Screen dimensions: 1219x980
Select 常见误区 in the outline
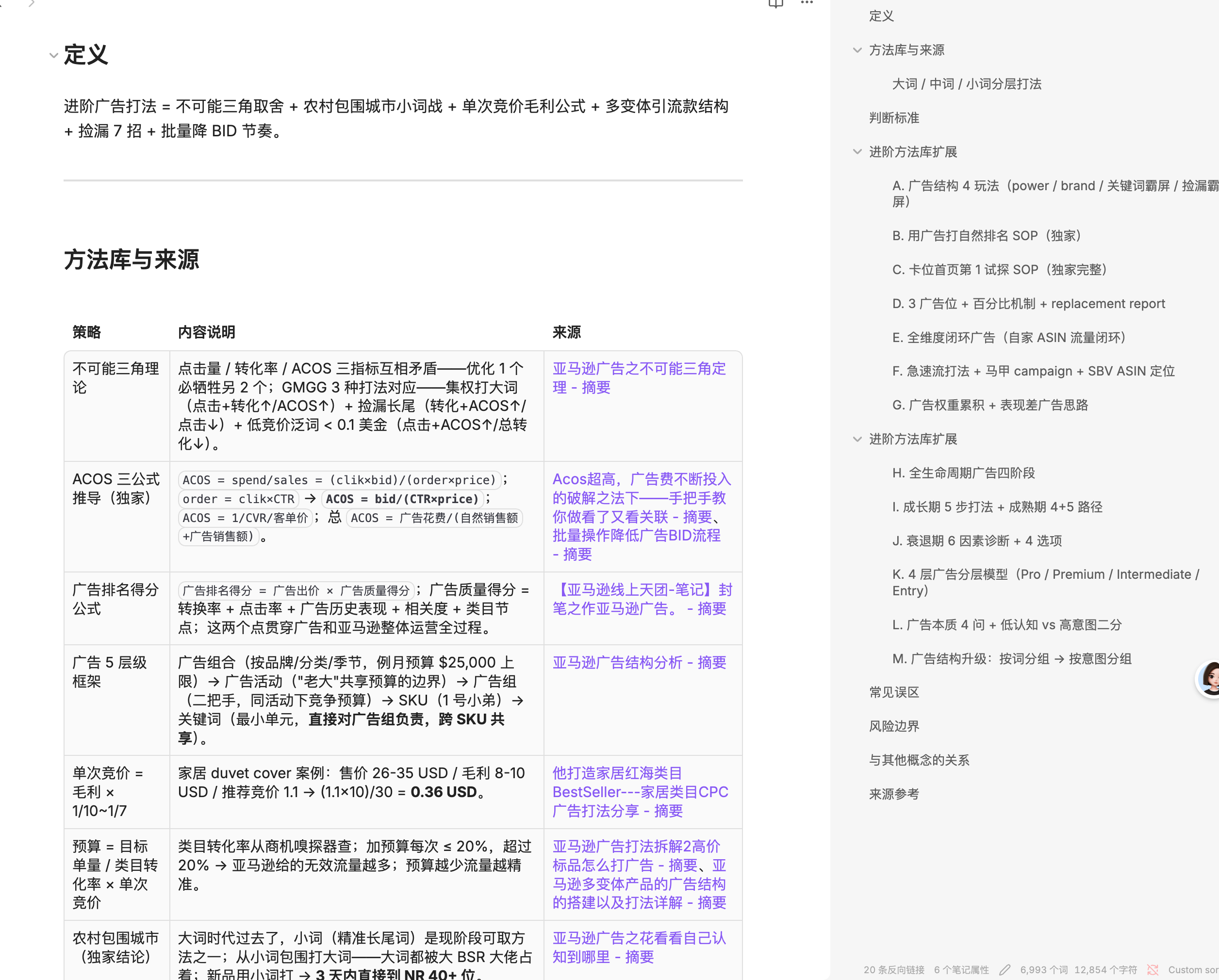pyautogui.click(x=894, y=692)
